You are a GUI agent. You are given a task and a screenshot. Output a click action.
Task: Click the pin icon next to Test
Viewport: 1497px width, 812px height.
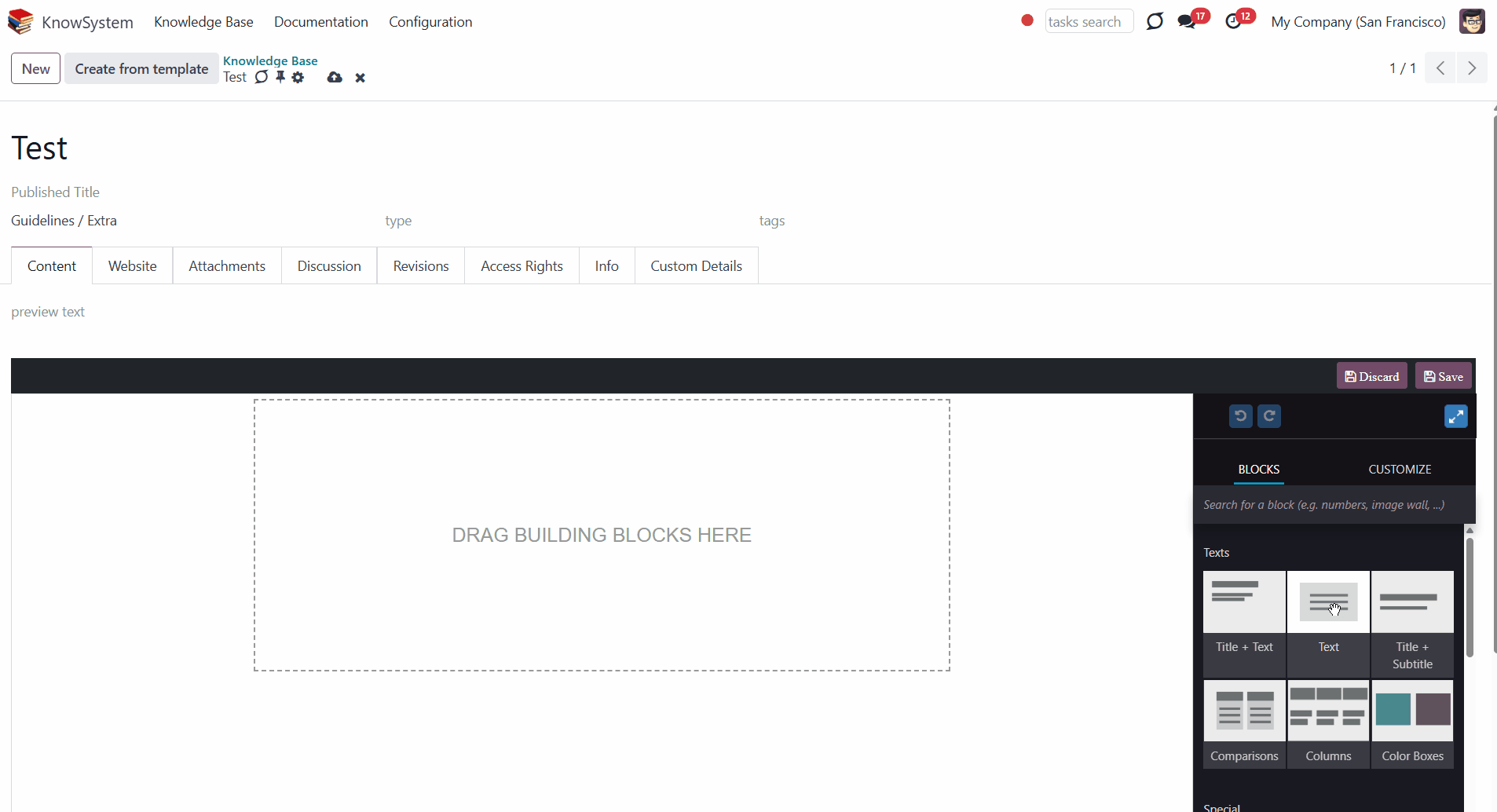coord(280,77)
